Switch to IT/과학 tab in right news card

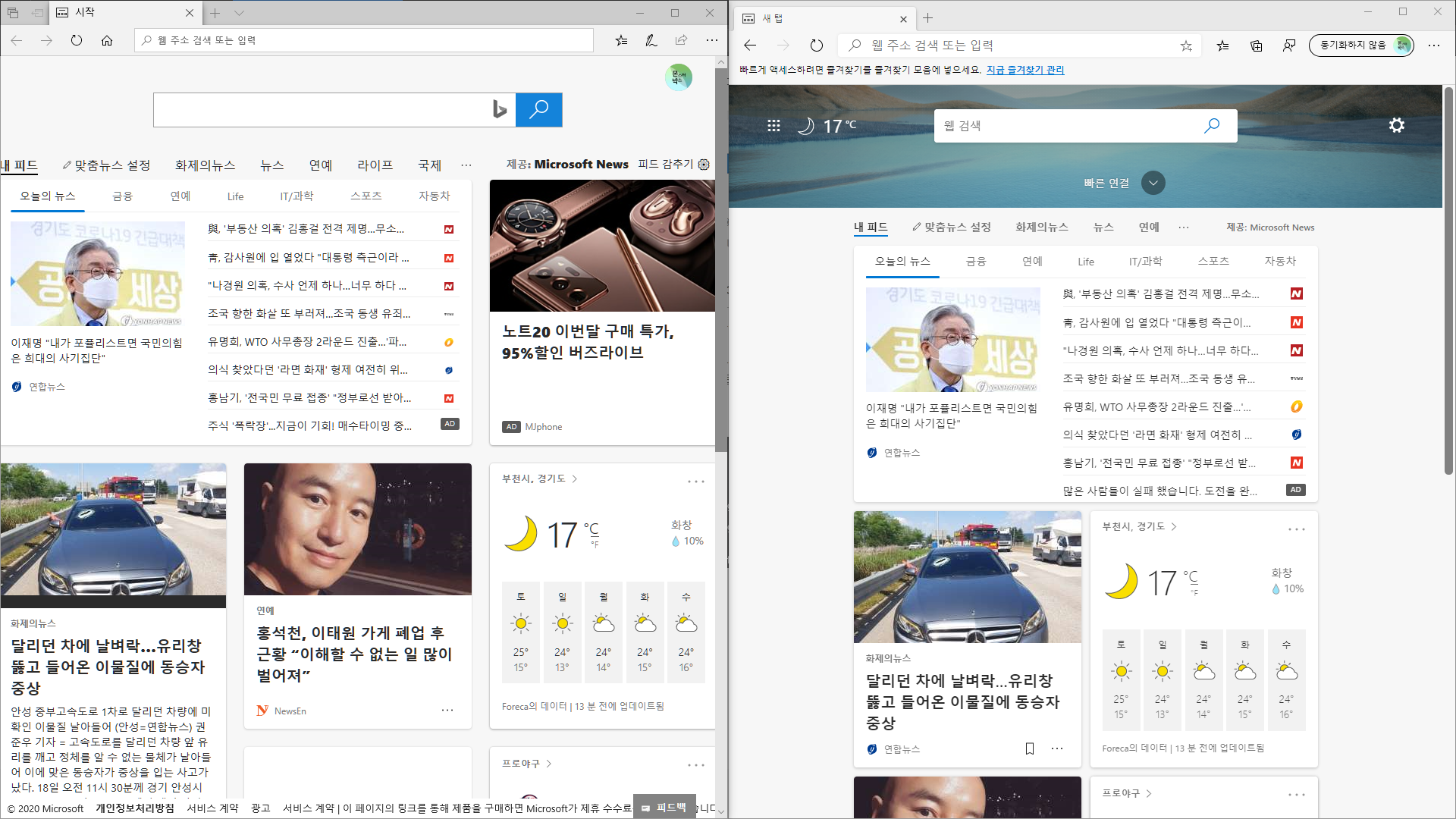[1144, 262]
